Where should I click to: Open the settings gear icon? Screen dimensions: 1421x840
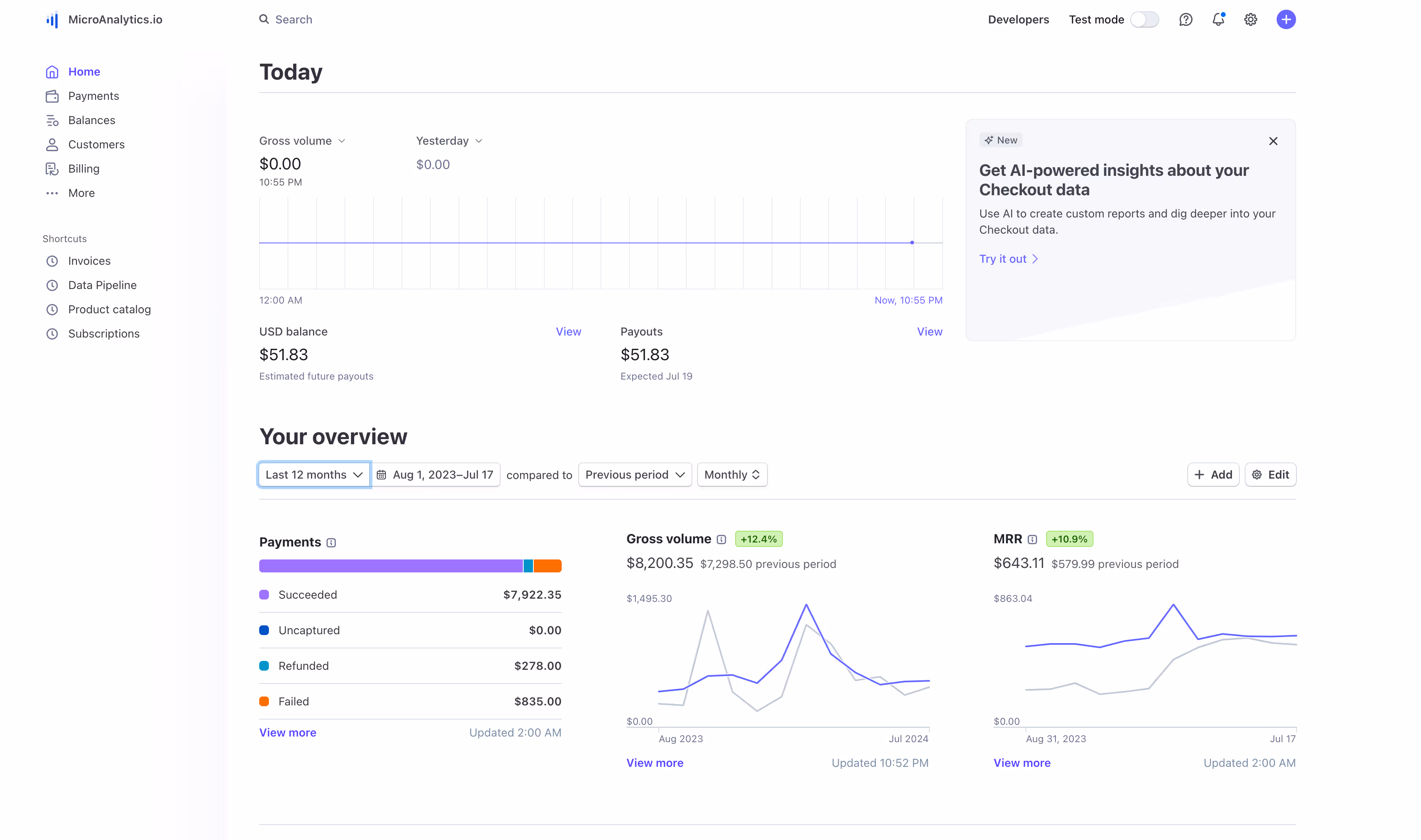[x=1251, y=20]
